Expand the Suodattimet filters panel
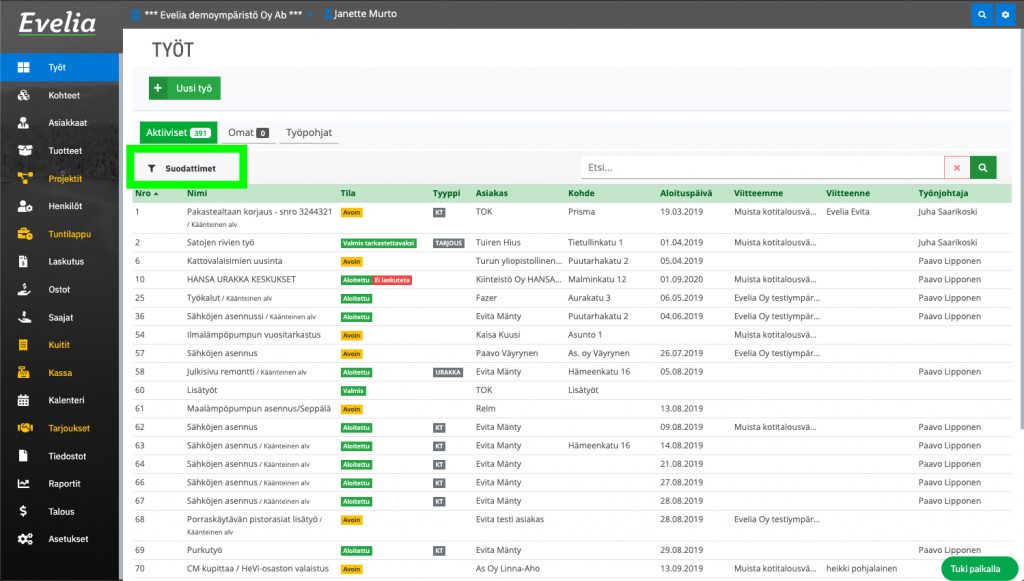This screenshot has height=581, width=1024. pos(182,168)
